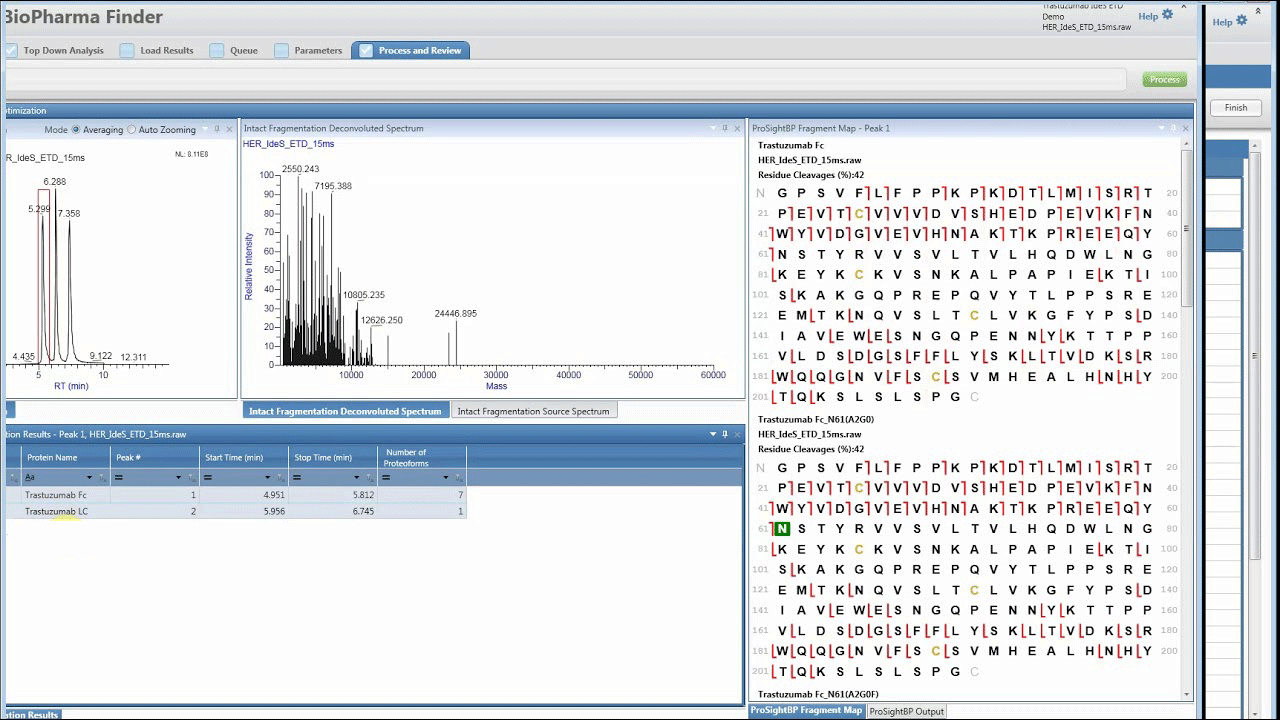Click the 24446.895 mass peak label

455,314
